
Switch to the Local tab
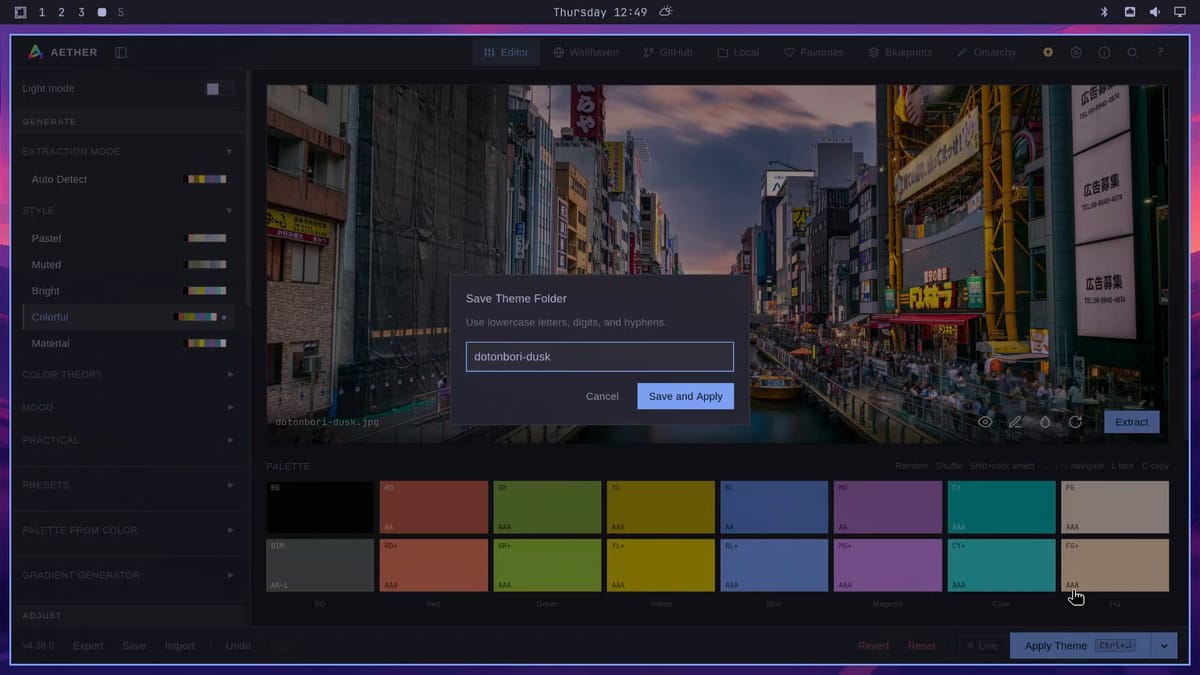738,52
